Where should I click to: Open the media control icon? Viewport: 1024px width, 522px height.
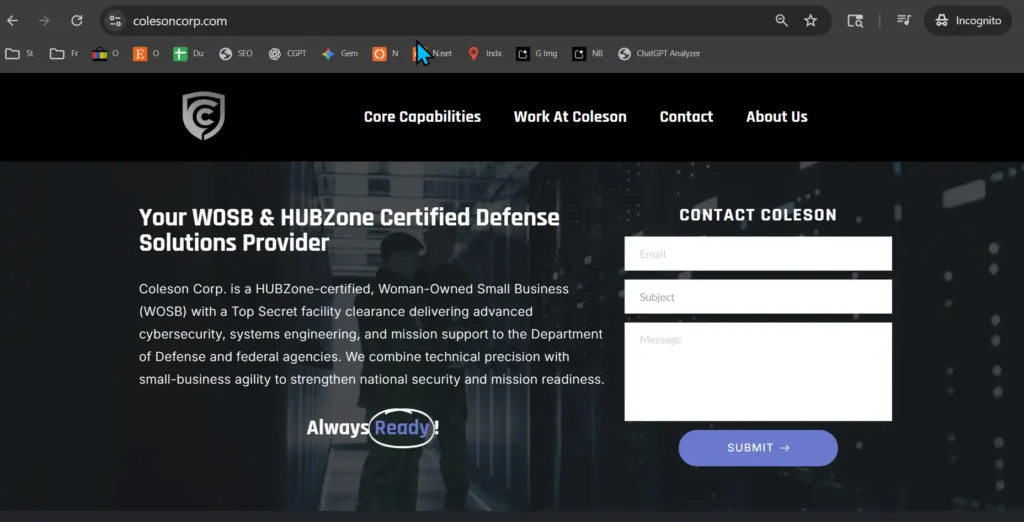tap(904, 20)
